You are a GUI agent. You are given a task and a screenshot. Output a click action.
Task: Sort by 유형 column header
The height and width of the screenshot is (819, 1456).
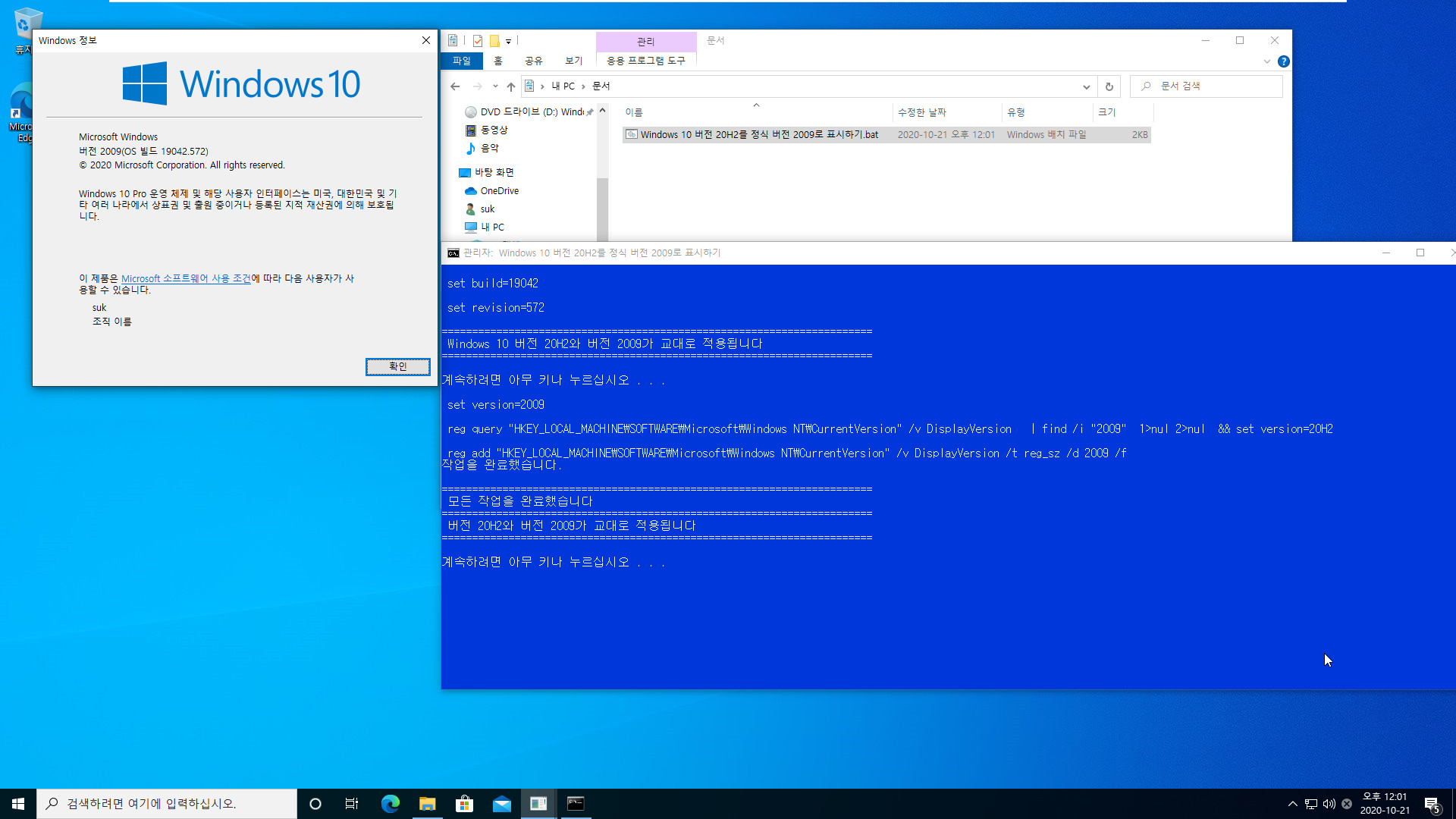pyautogui.click(x=1047, y=112)
